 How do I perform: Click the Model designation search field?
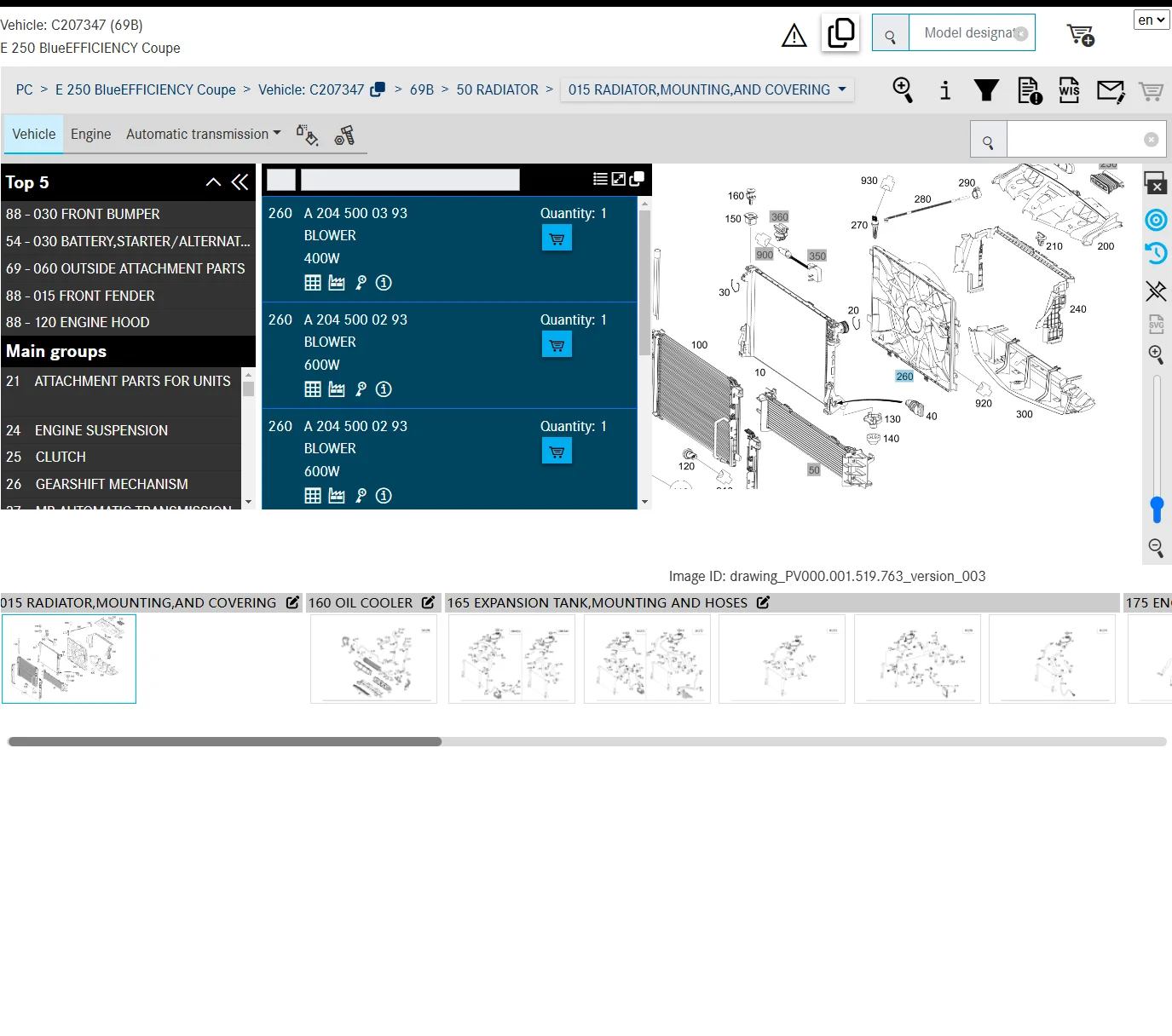coord(972,32)
